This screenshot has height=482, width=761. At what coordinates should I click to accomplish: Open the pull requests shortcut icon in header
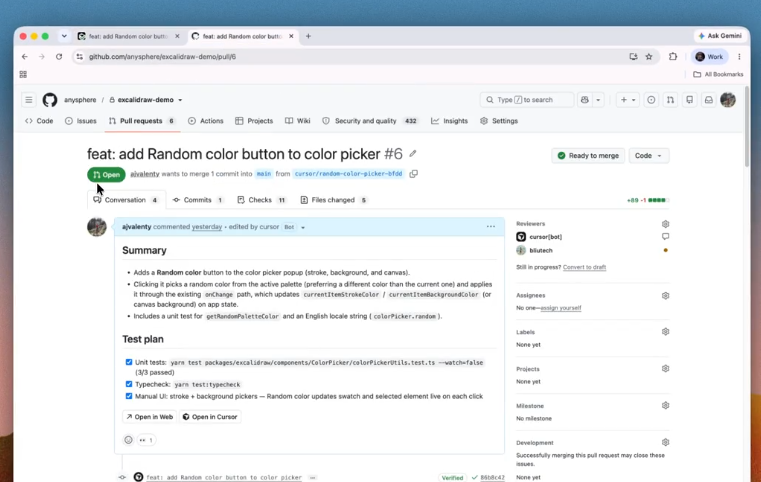(x=670, y=100)
